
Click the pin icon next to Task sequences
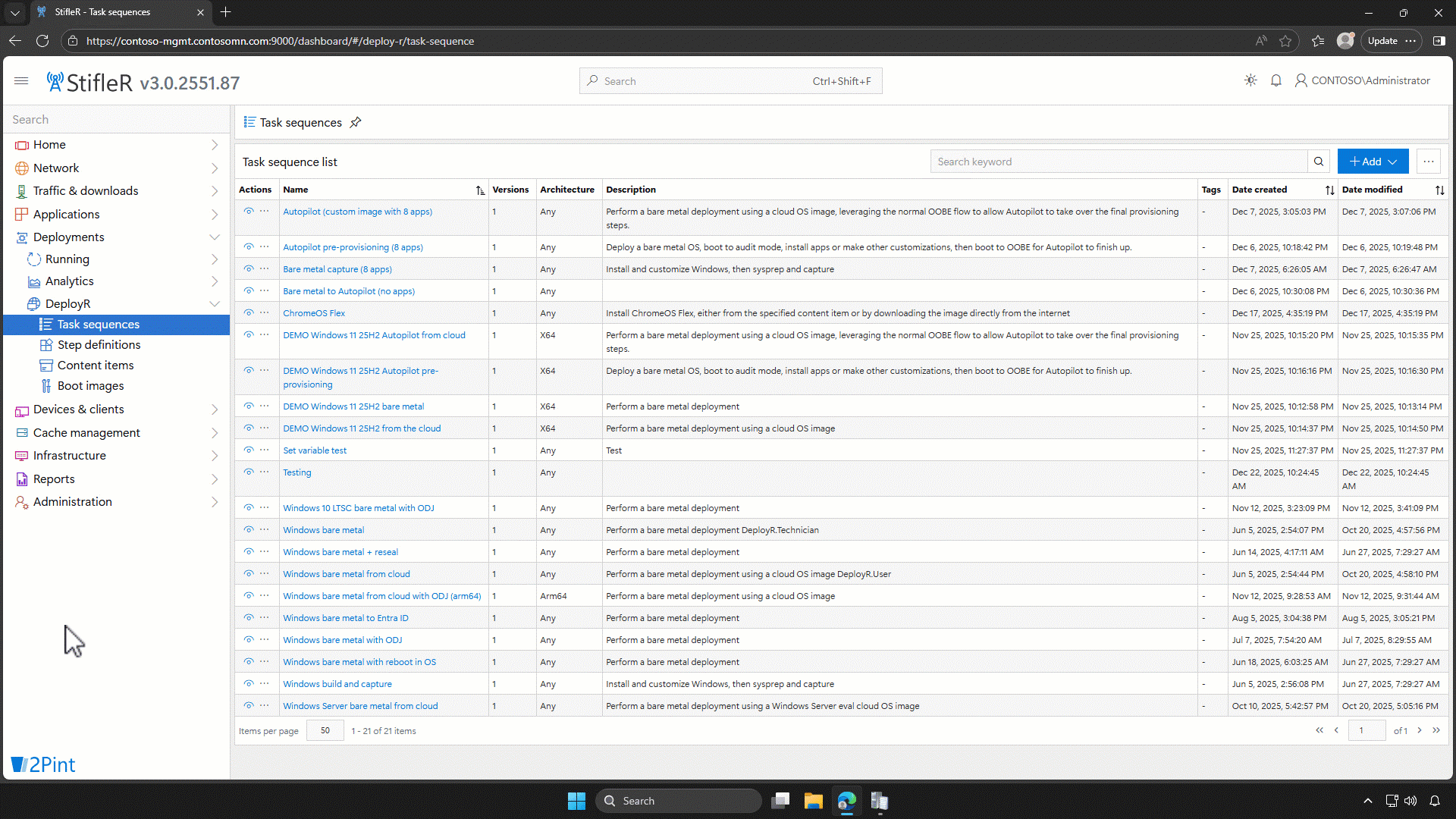pyautogui.click(x=355, y=122)
